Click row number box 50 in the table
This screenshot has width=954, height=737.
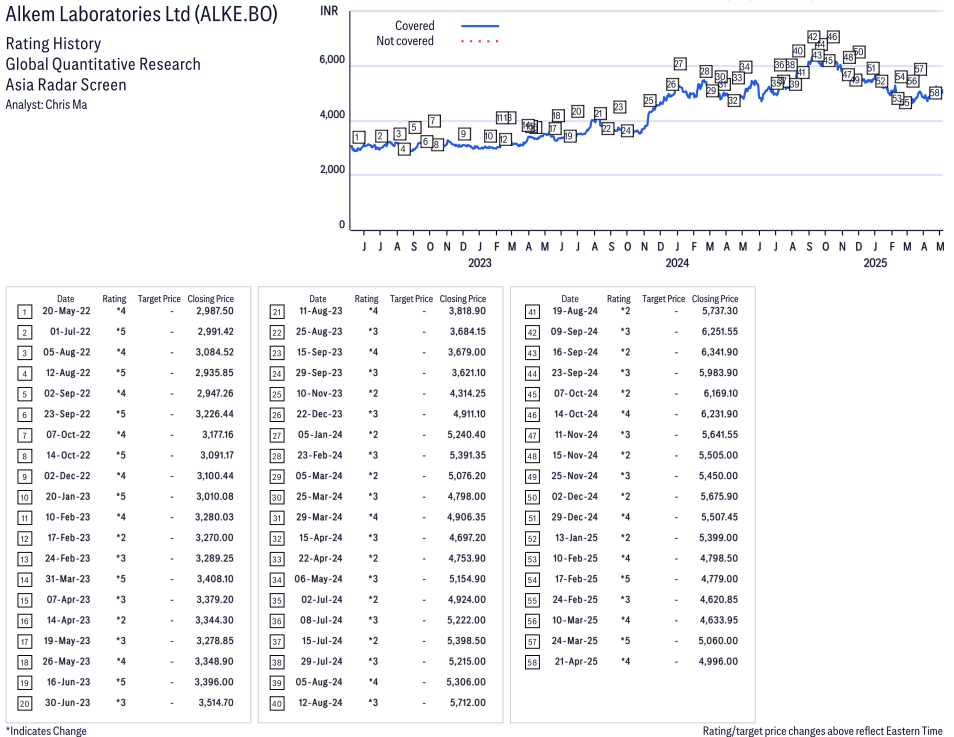point(532,497)
